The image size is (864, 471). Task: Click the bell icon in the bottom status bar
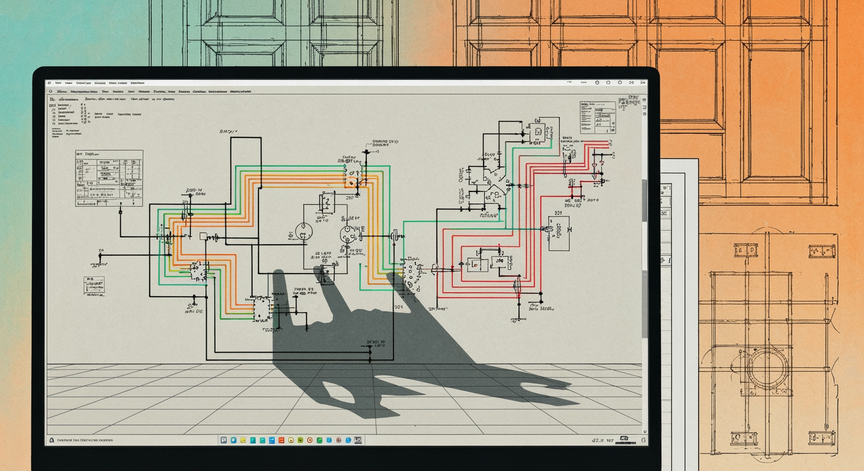(x=52, y=440)
